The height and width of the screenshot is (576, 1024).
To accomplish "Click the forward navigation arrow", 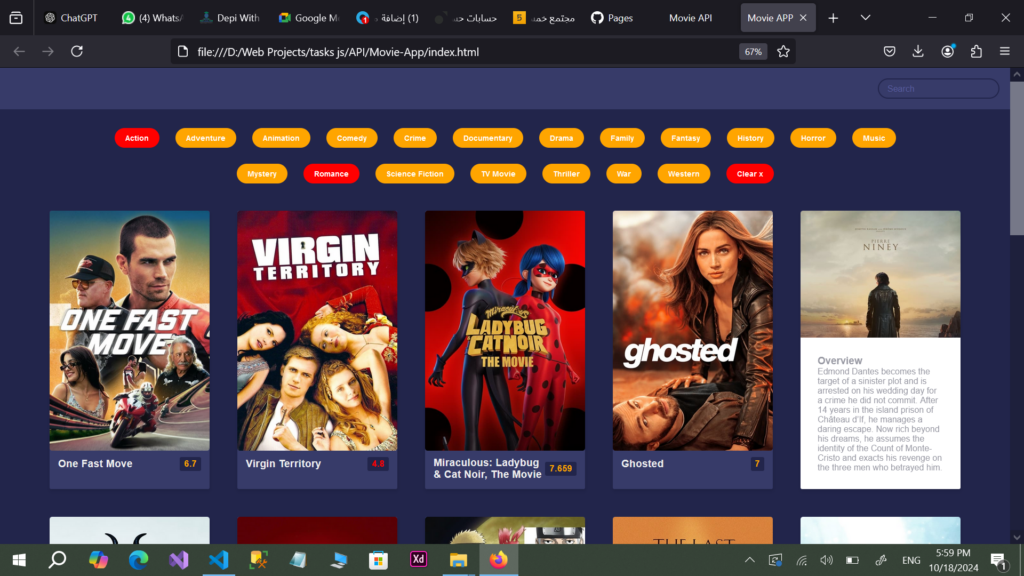I will tap(48, 52).
